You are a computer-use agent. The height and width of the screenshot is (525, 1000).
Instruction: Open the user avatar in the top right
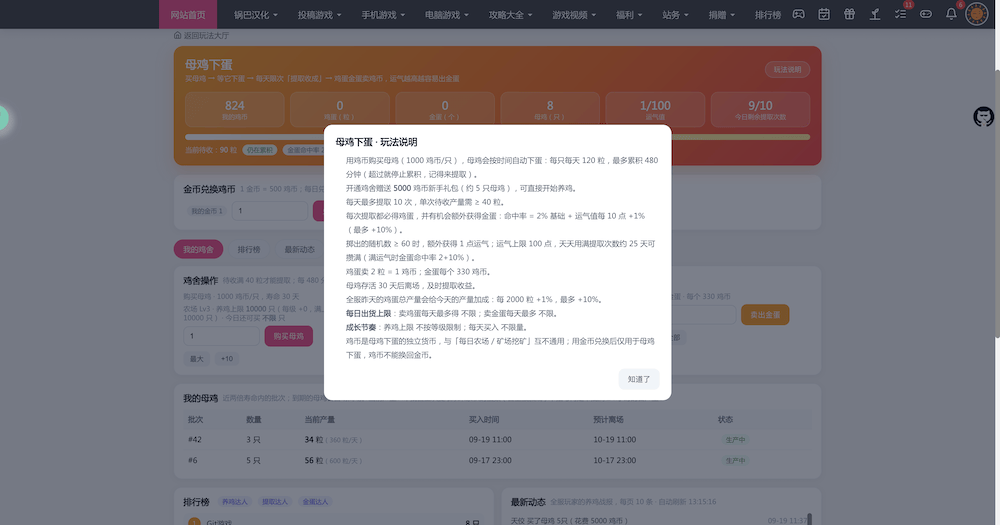click(976, 14)
